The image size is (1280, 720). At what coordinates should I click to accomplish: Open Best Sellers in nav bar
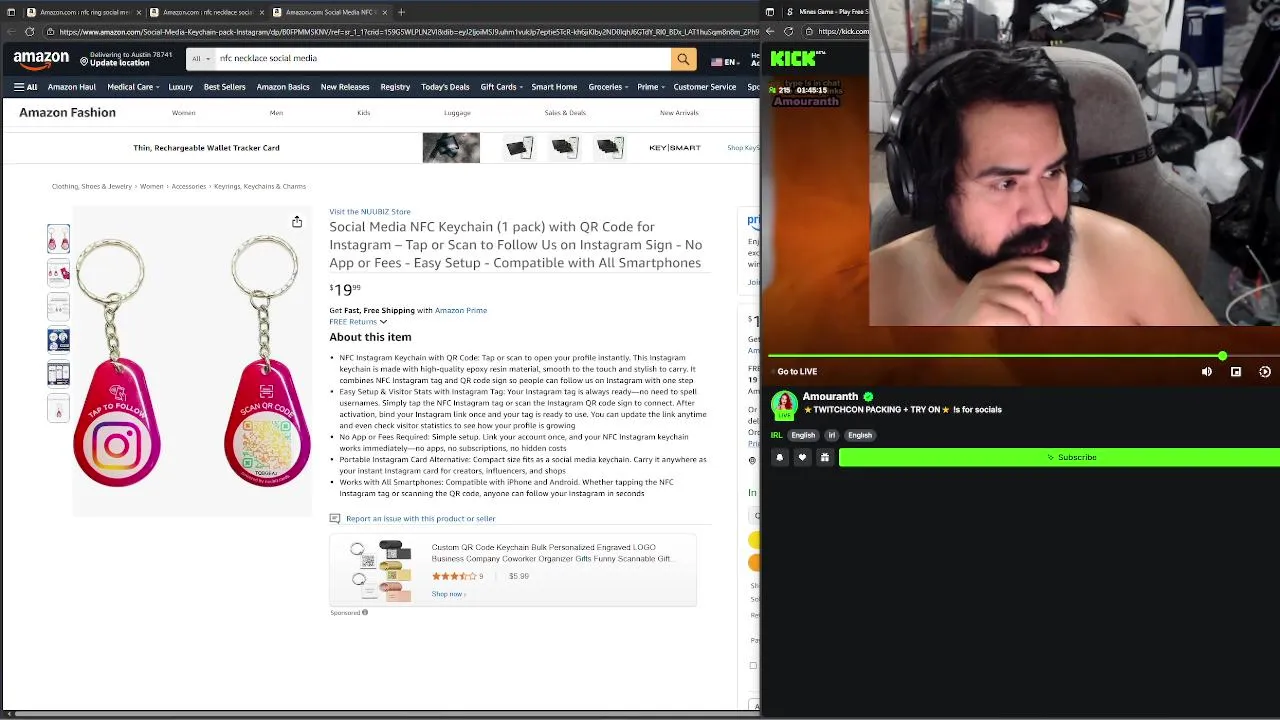(x=224, y=87)
